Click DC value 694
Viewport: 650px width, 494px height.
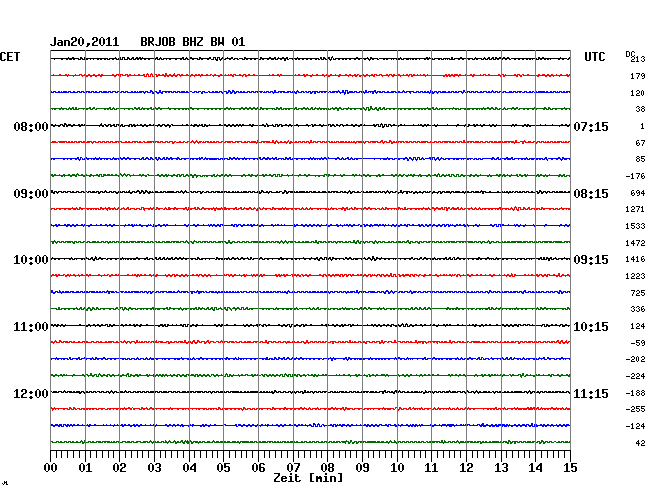click(638, 193)
